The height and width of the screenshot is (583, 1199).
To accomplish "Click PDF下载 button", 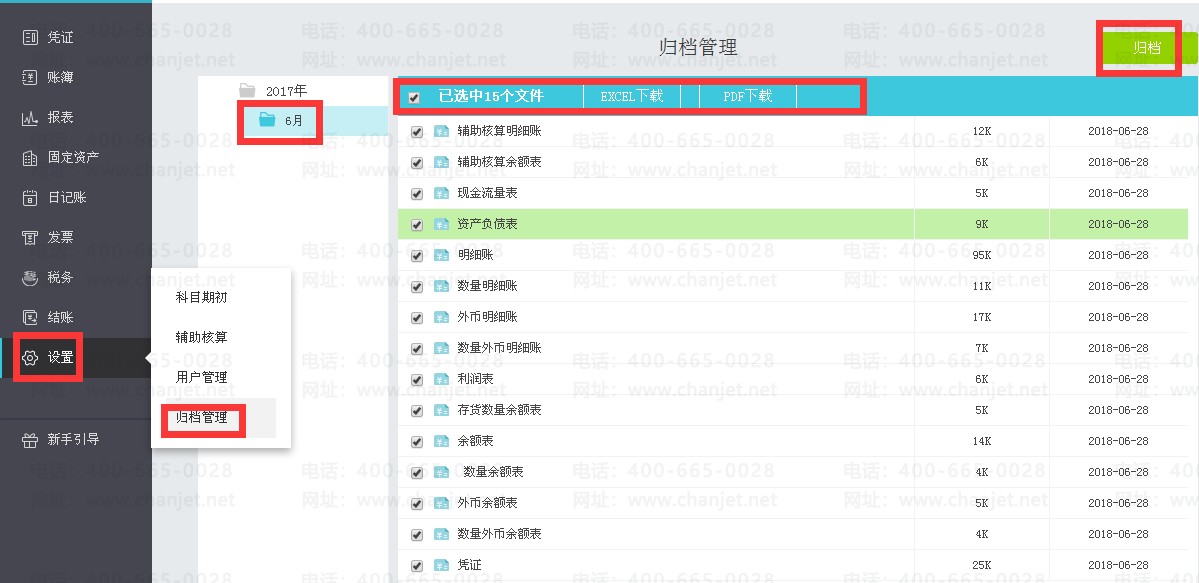I will [747, 96].
